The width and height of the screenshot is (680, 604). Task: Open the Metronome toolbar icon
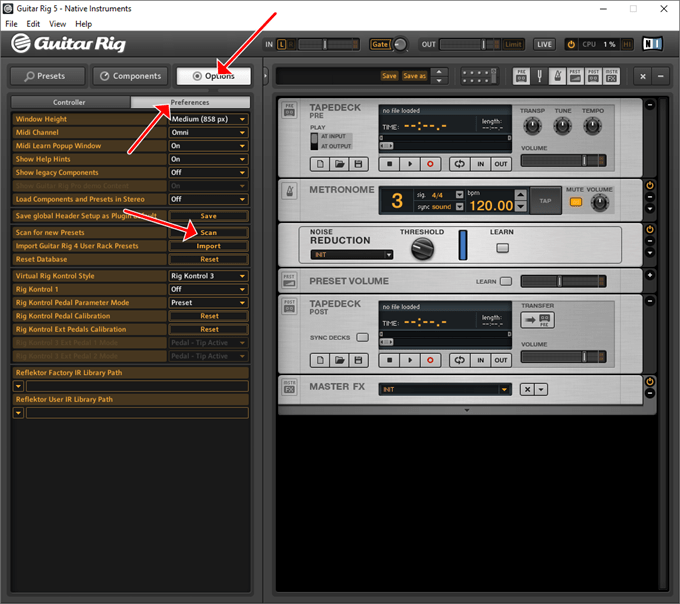click(x=557, y=76)
